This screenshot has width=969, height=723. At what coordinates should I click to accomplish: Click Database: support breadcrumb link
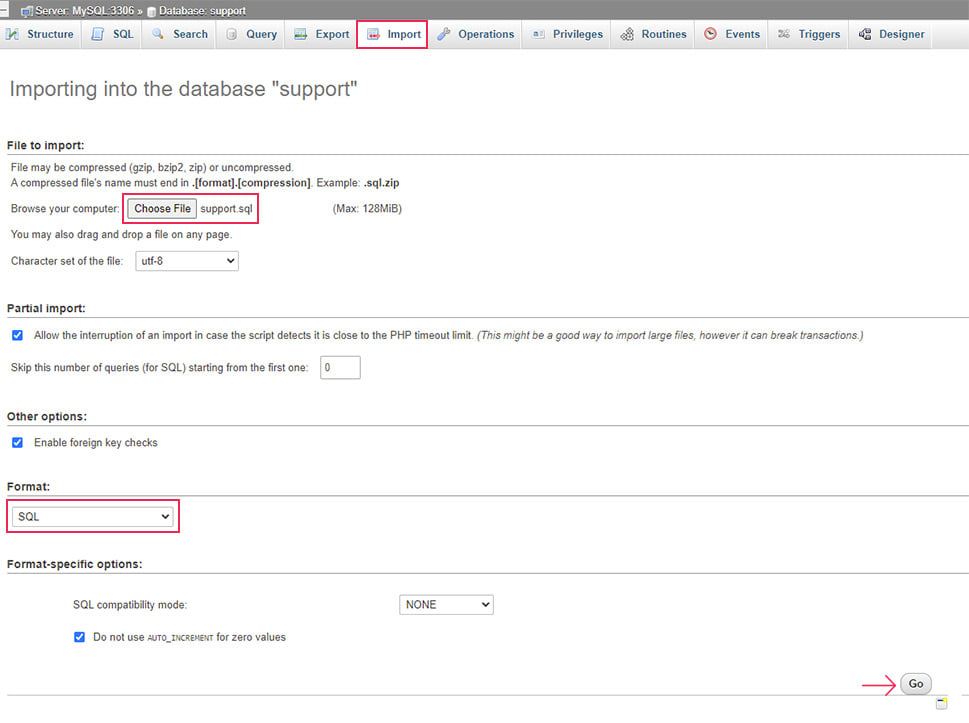click(x=202, y=11)
